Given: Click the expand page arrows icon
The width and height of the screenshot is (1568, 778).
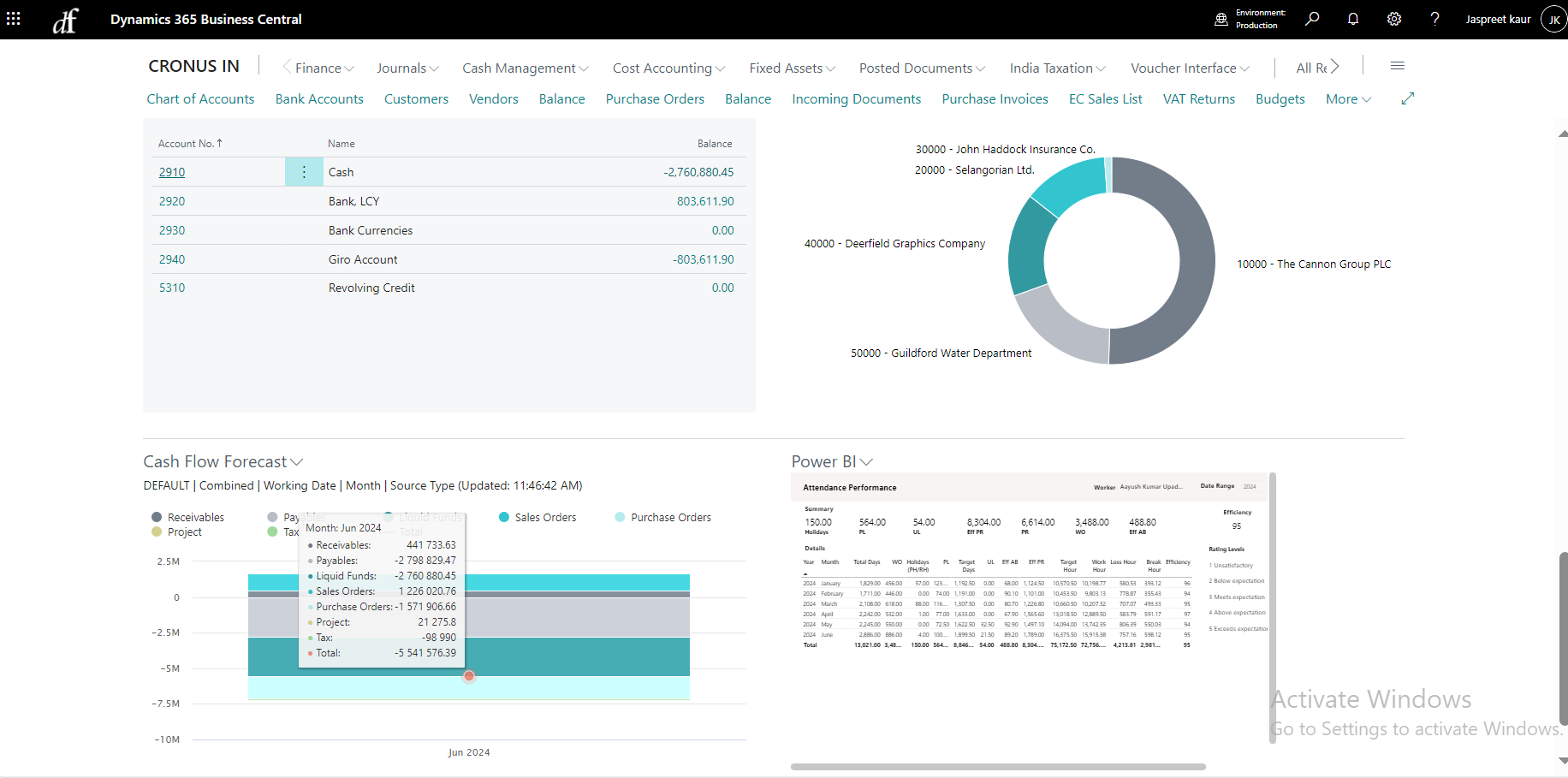Looking at the screenshot, I should 1408,99.
